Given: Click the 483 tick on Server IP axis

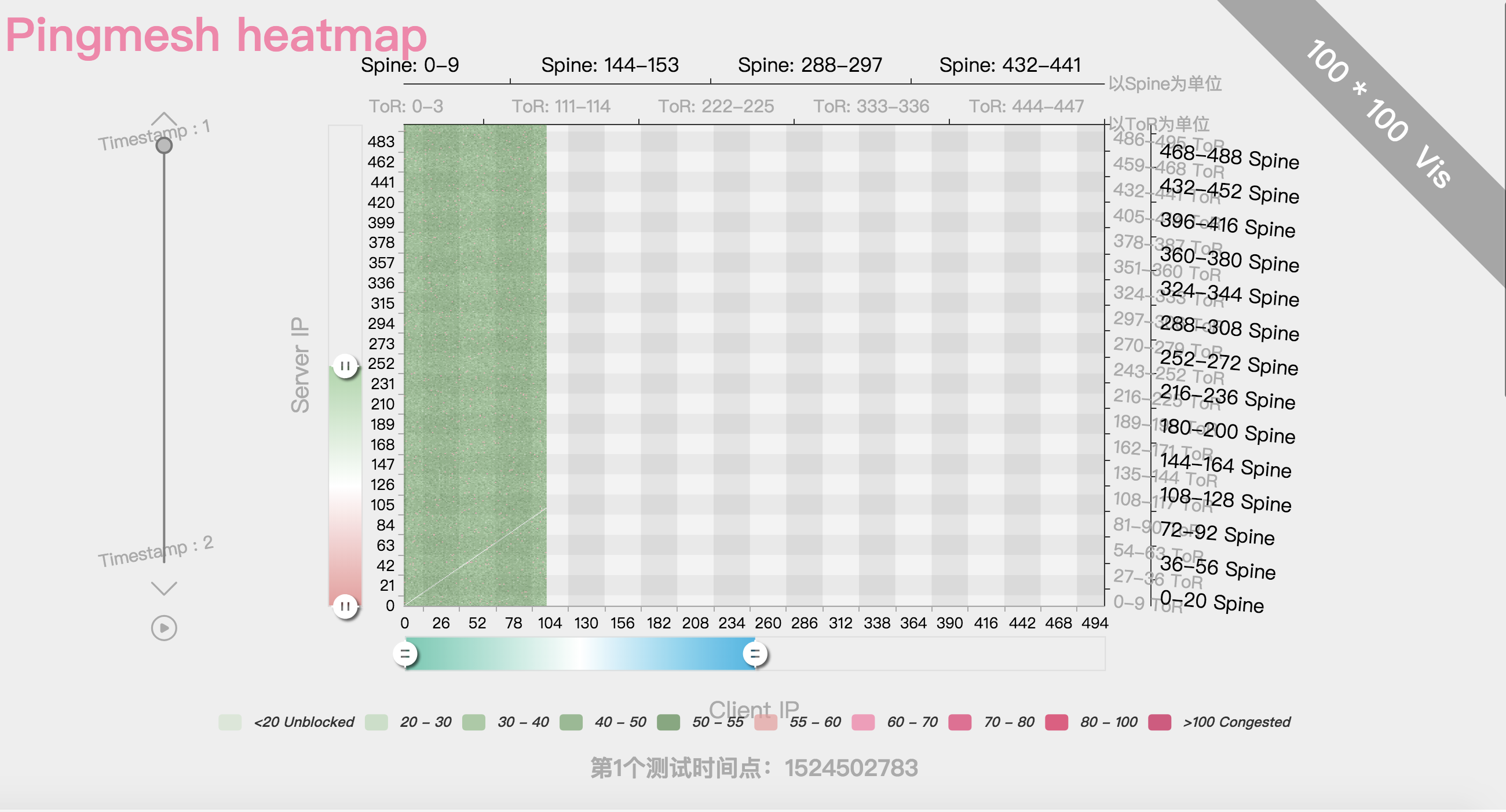Looking at the screenshot, I should 381,142.
